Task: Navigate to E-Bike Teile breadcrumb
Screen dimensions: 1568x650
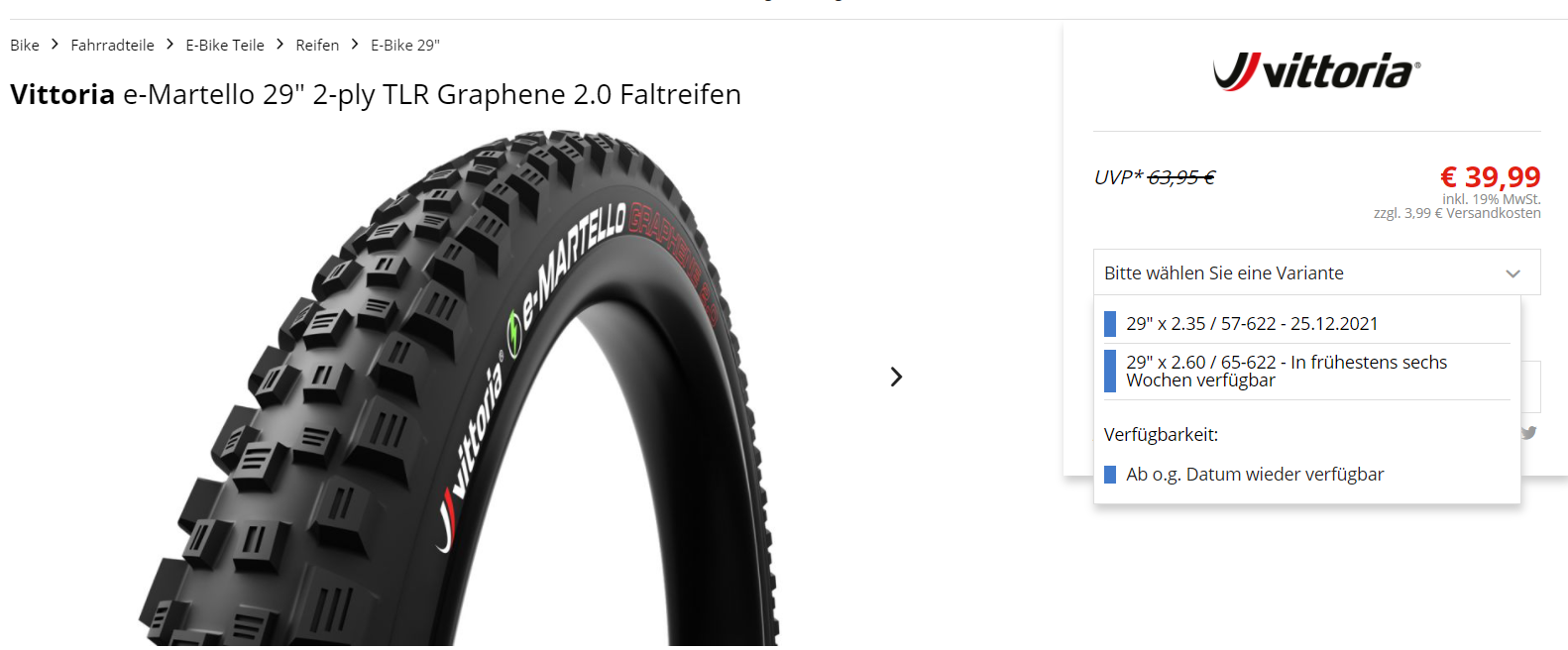Action: pyautogui.click(x=225, y=46)
